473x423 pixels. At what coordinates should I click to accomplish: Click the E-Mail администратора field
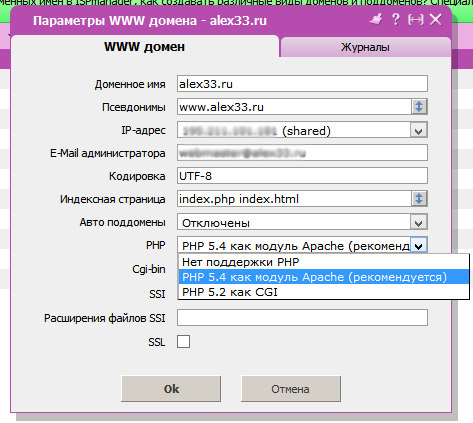coord(302,153)
